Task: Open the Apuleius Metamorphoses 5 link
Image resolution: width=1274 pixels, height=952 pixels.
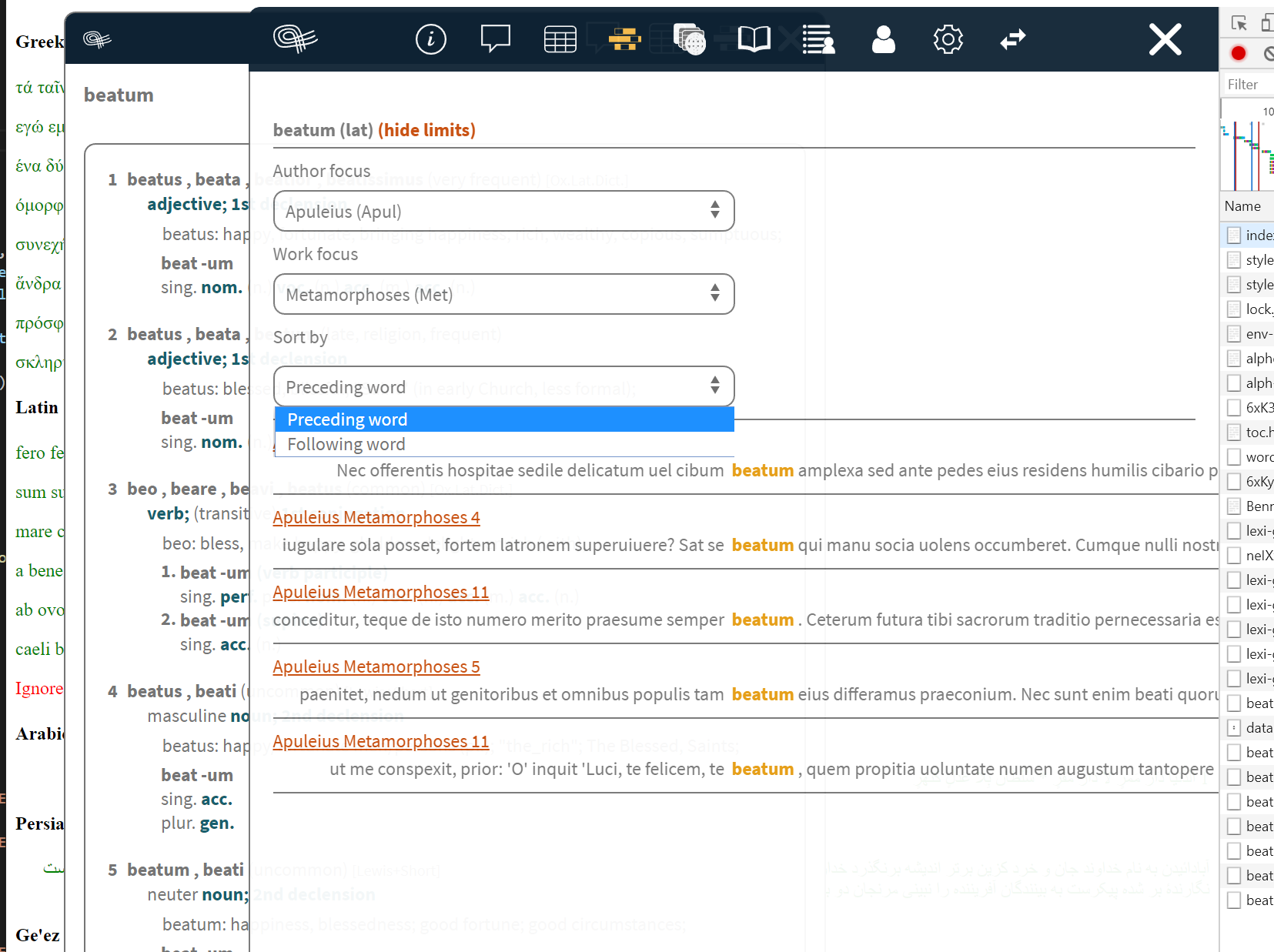Action: tap(376, 666)
